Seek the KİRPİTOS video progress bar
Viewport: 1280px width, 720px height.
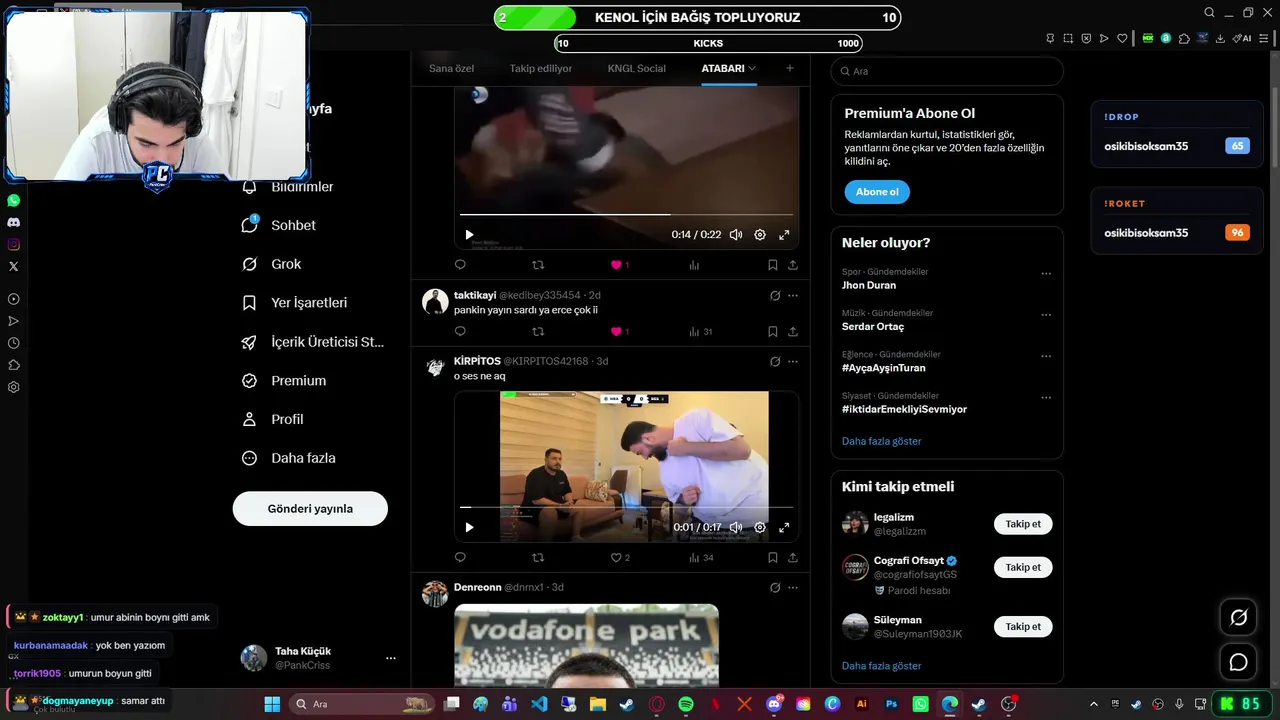coord(626,507)
